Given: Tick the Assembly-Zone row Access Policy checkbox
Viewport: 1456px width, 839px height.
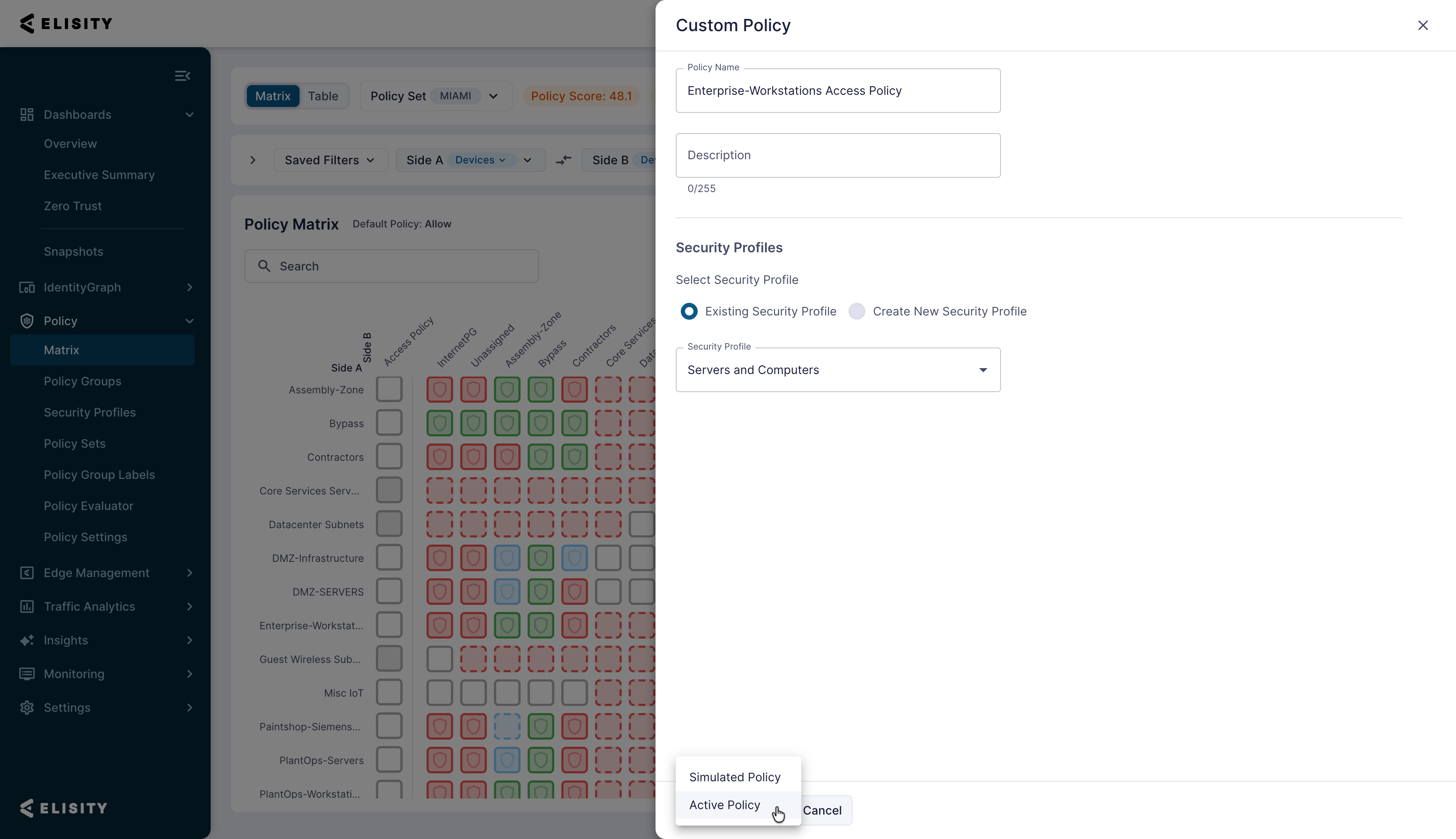Looking at the screenshot, I should 389,390.
